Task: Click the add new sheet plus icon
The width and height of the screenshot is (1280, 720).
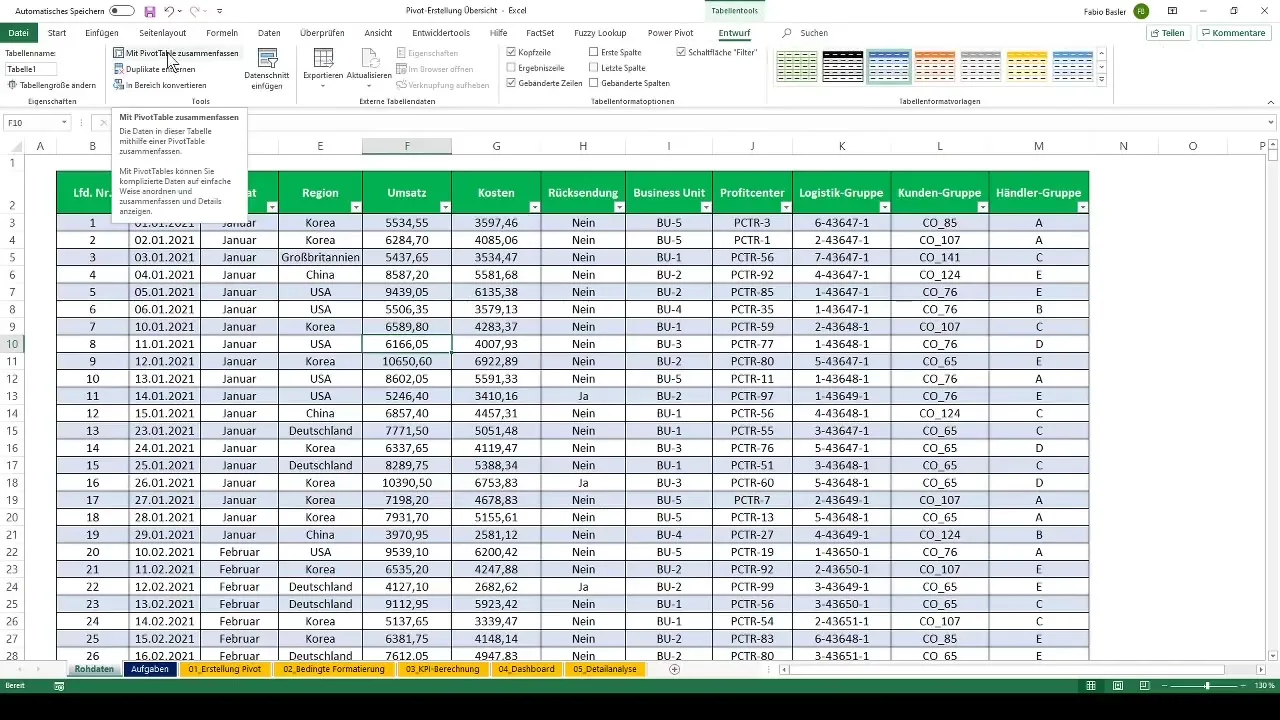Action: tap(675, 669)
